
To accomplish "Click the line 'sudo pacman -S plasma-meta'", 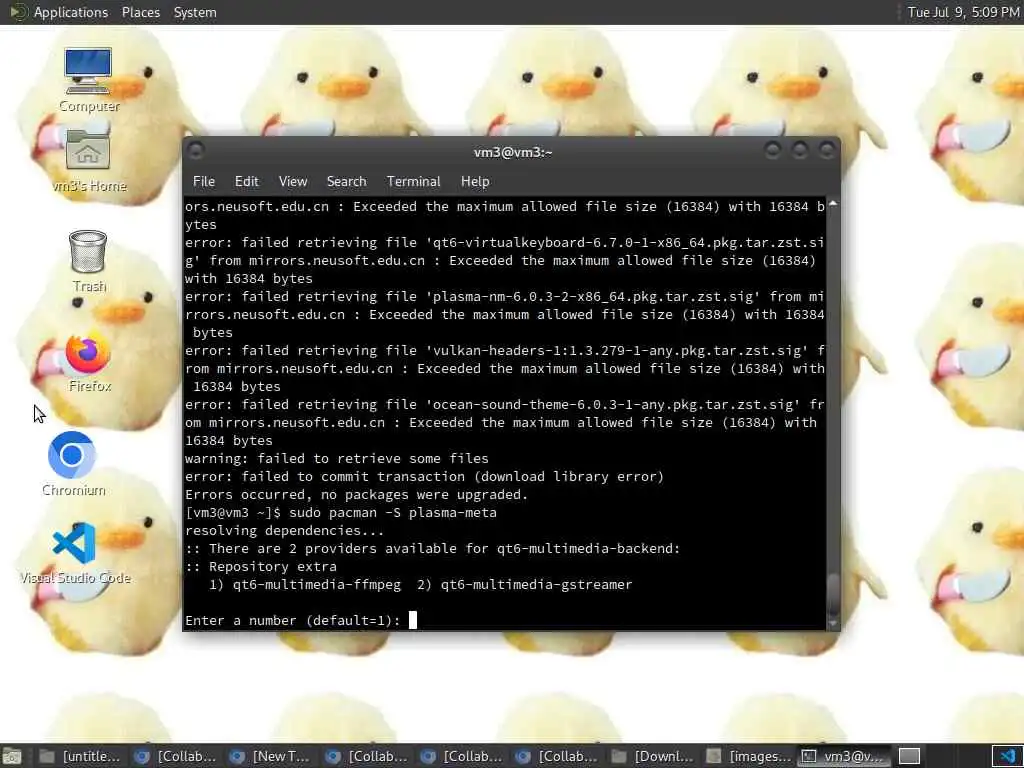I will [x=392, y=513].
